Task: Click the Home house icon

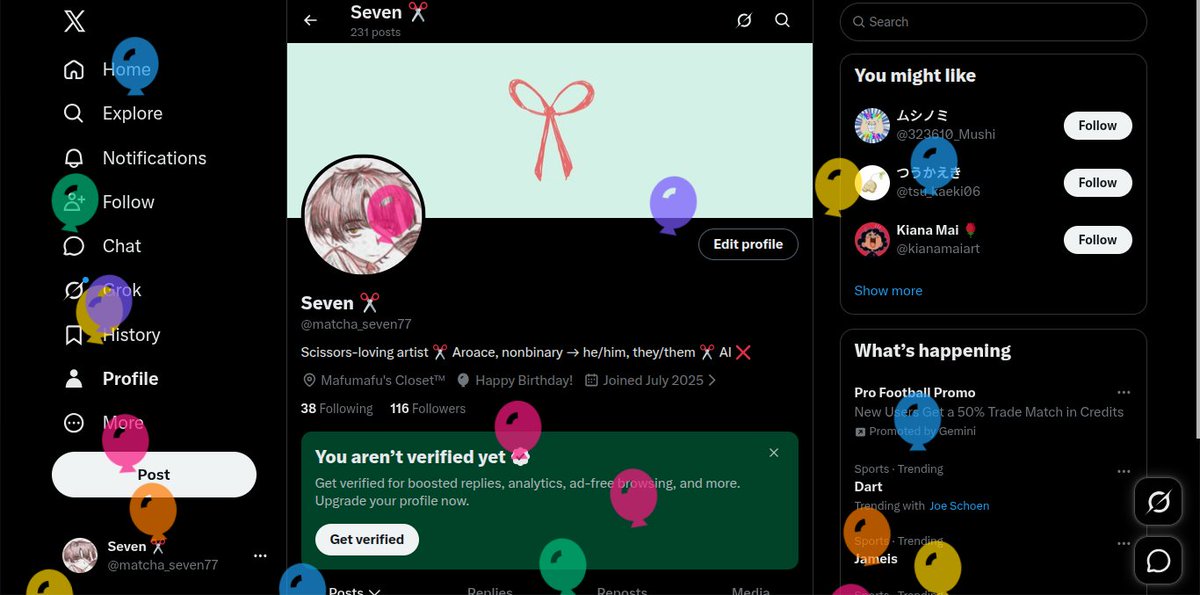Action: pyautogui.click(x=74, y=70)
